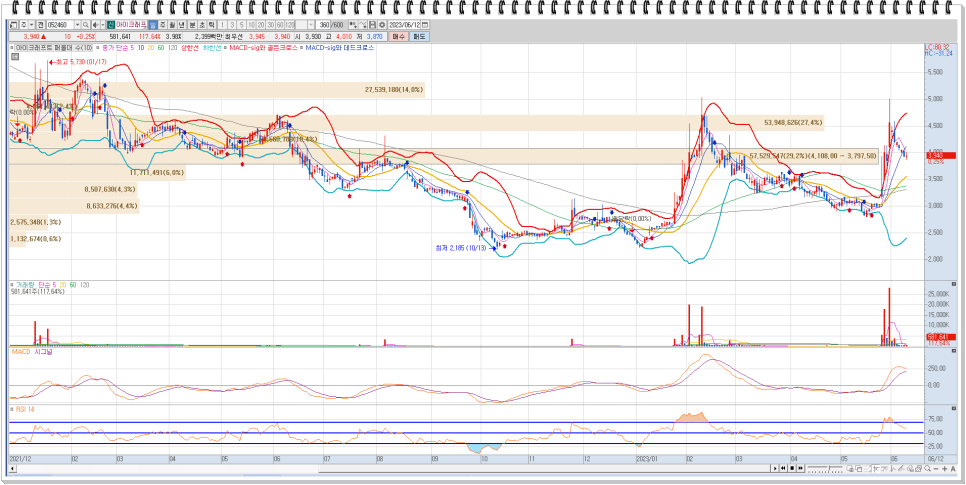Click the 상한선 upper band legend label
Screen dimensions: 966x485
pyautogui.click(x=190, y=47)
